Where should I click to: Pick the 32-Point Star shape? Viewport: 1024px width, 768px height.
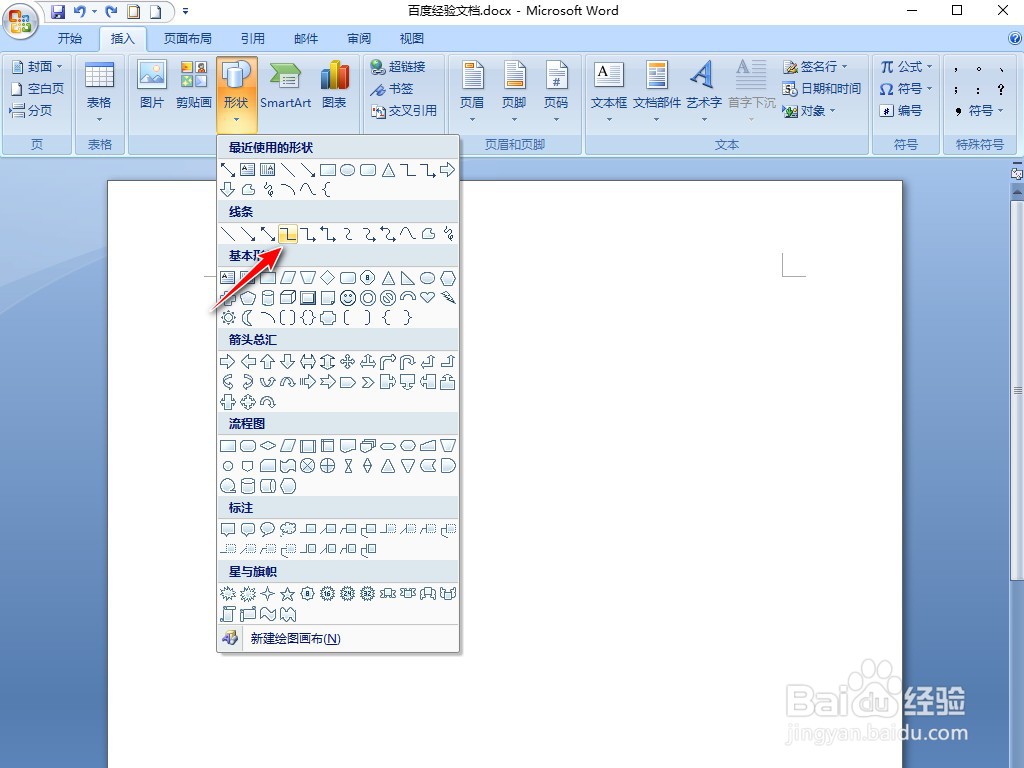coord(368,594)
